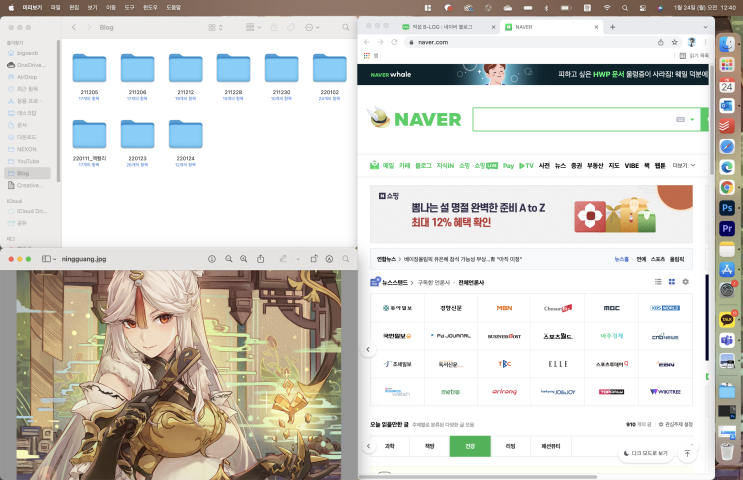The height and width of the screenshot is (480, 743).
Task: Expand the Naver 더보기 services menu
Action: [x=684, y=165]
